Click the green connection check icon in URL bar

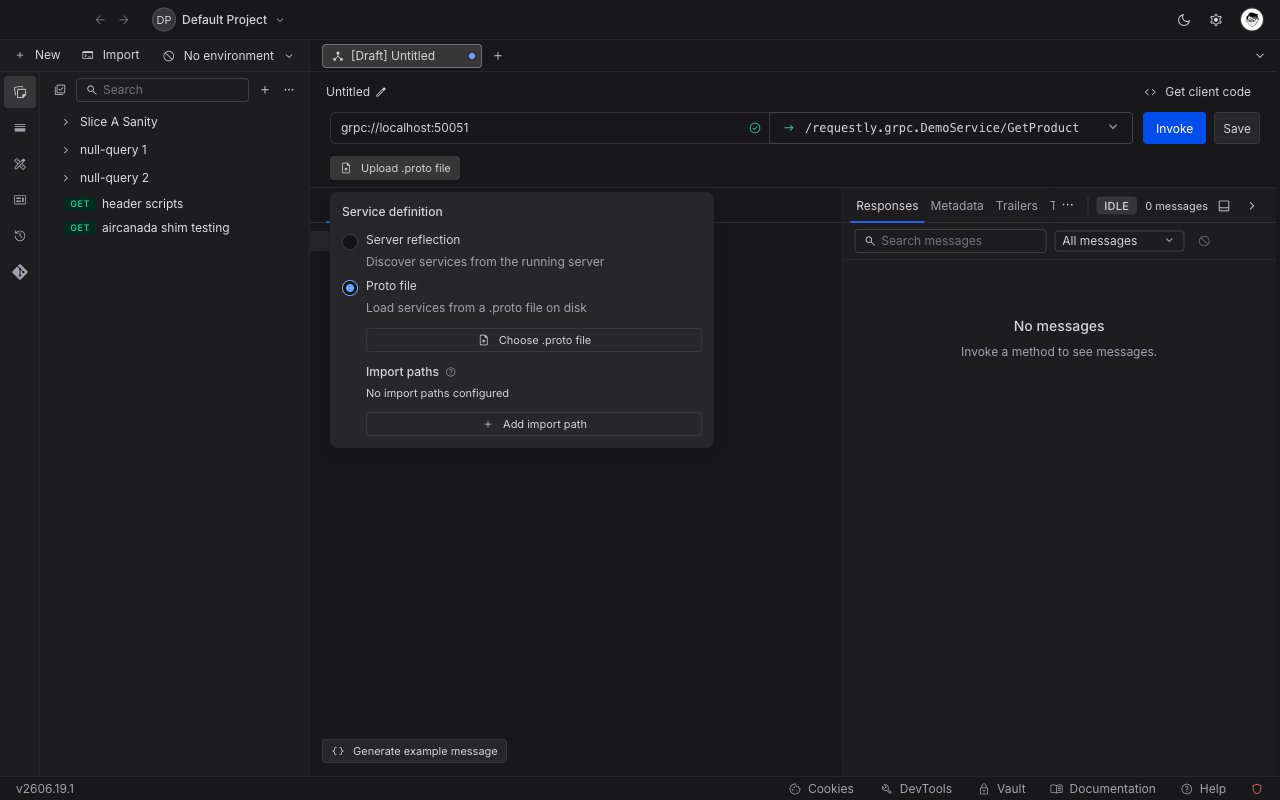pyautogui.click(x=755, y=128)
